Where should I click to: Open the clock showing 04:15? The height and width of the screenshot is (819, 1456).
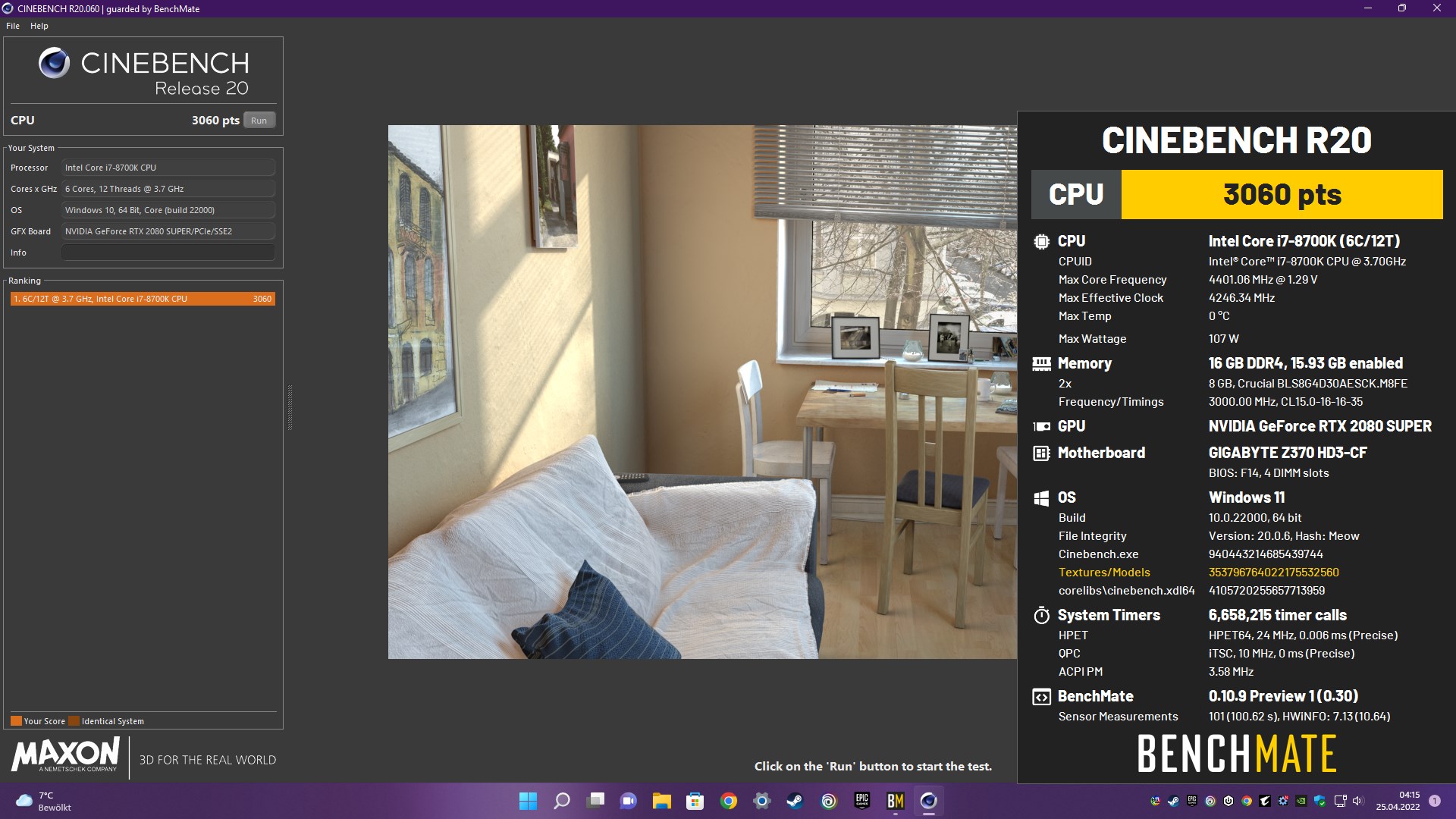(1398, 801)
